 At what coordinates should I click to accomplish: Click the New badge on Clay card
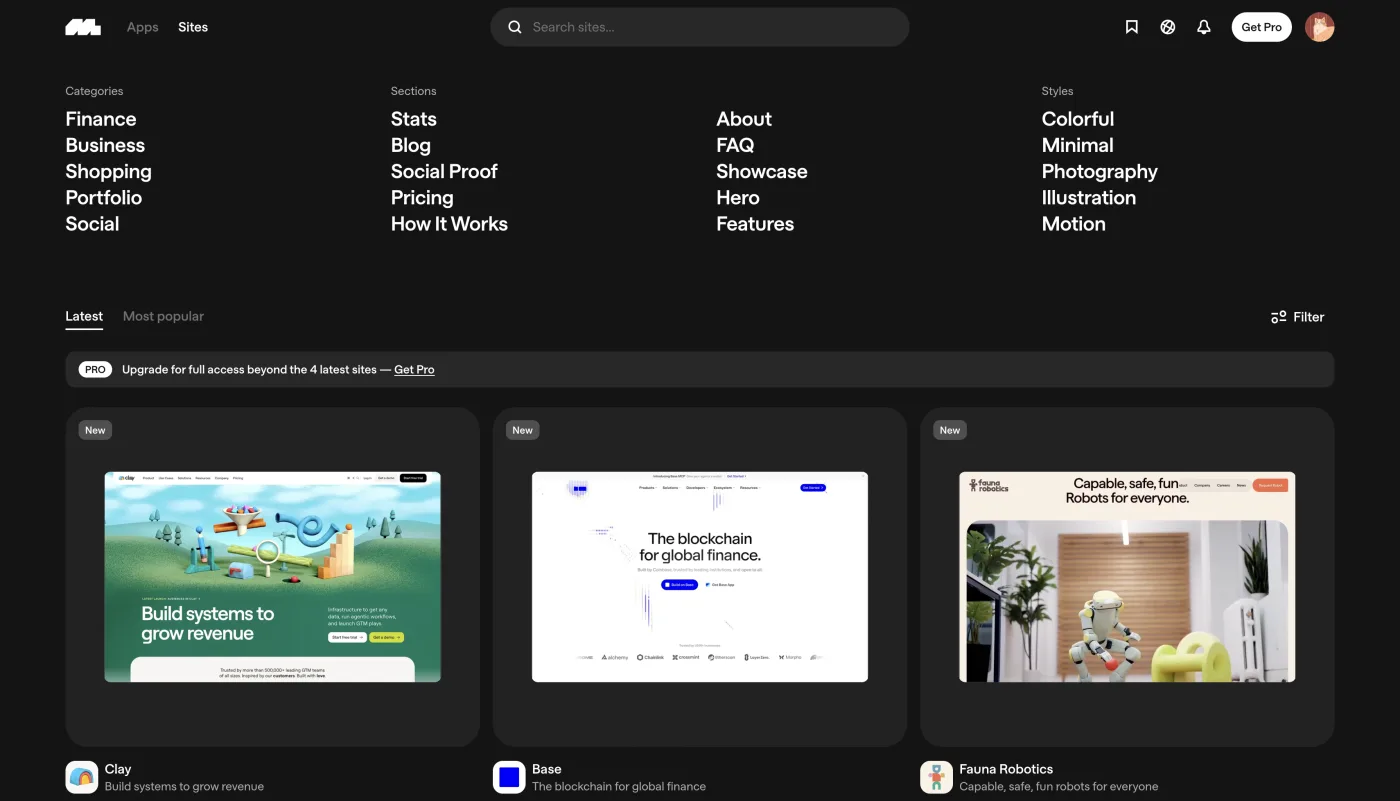(95, 430)
